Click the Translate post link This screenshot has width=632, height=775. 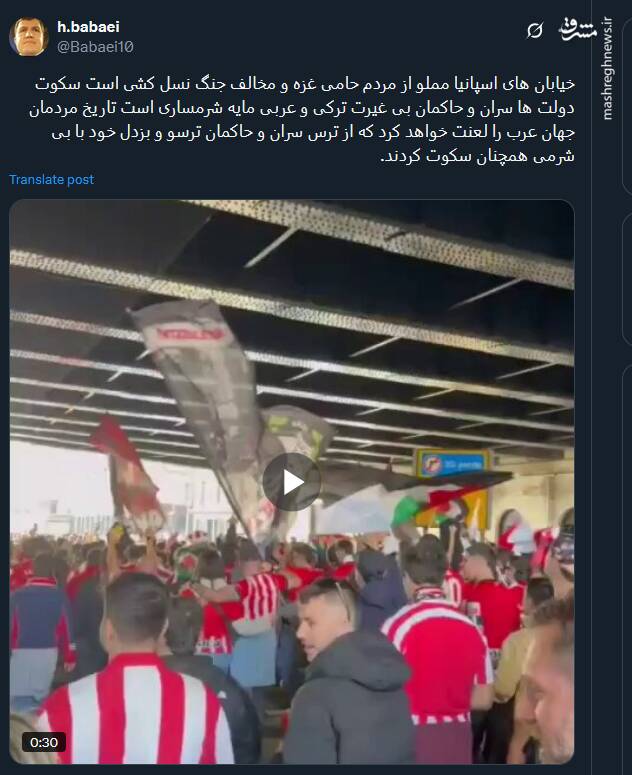(51, 179)
